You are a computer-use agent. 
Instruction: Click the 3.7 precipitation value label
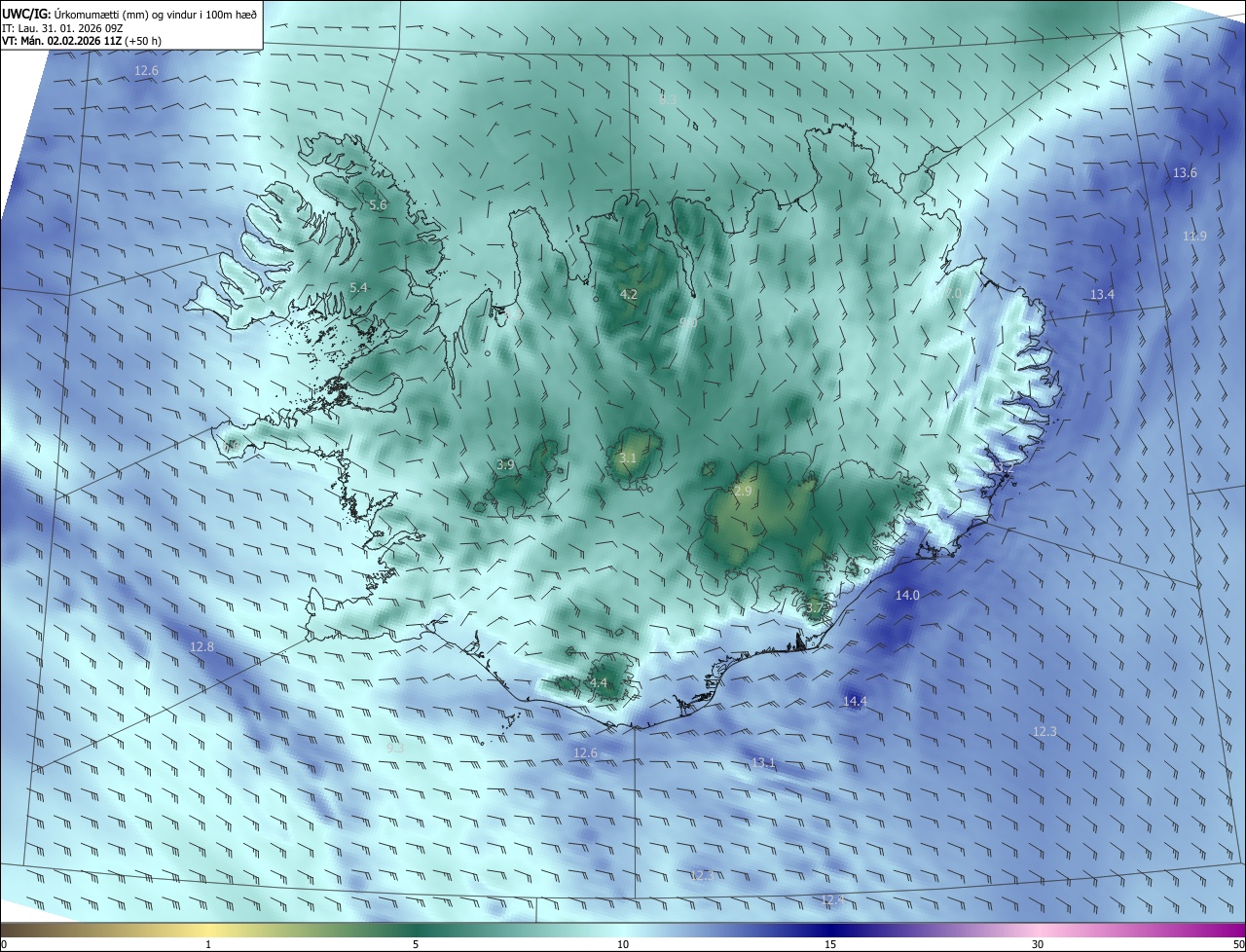(x=815, y=608)
